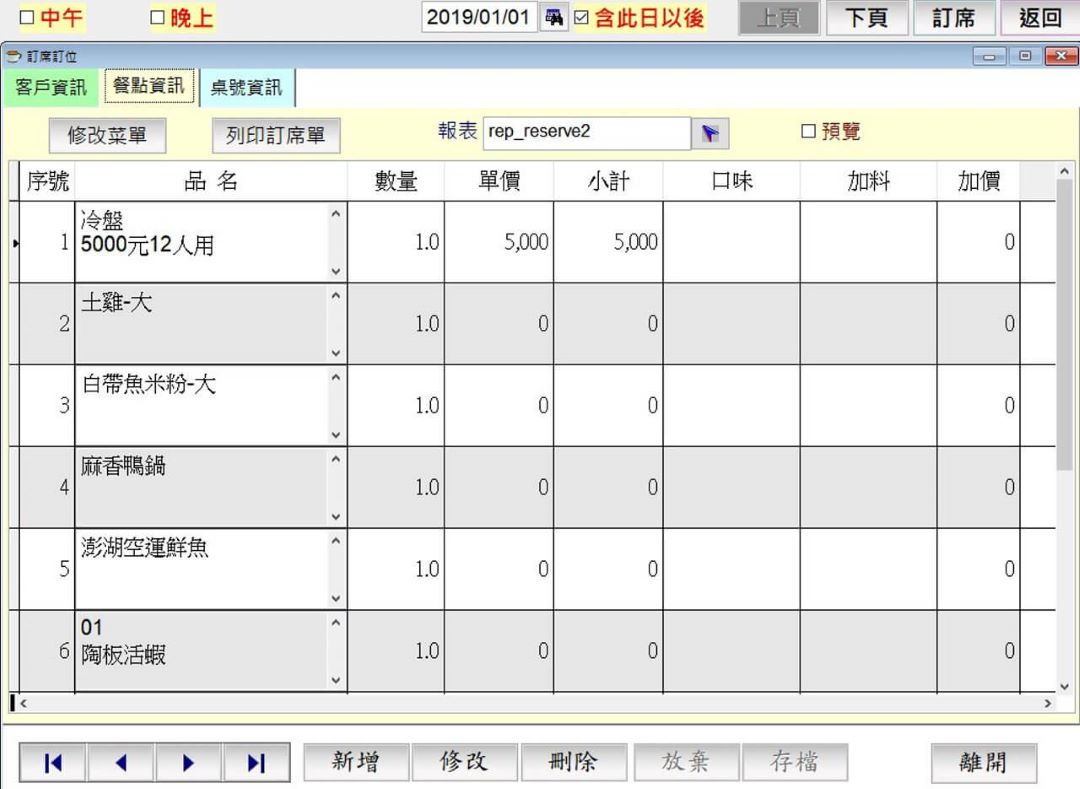Click the binoculars date search icon
Image resolution: width=1080 pixels, height=789 pixels.
554,17
